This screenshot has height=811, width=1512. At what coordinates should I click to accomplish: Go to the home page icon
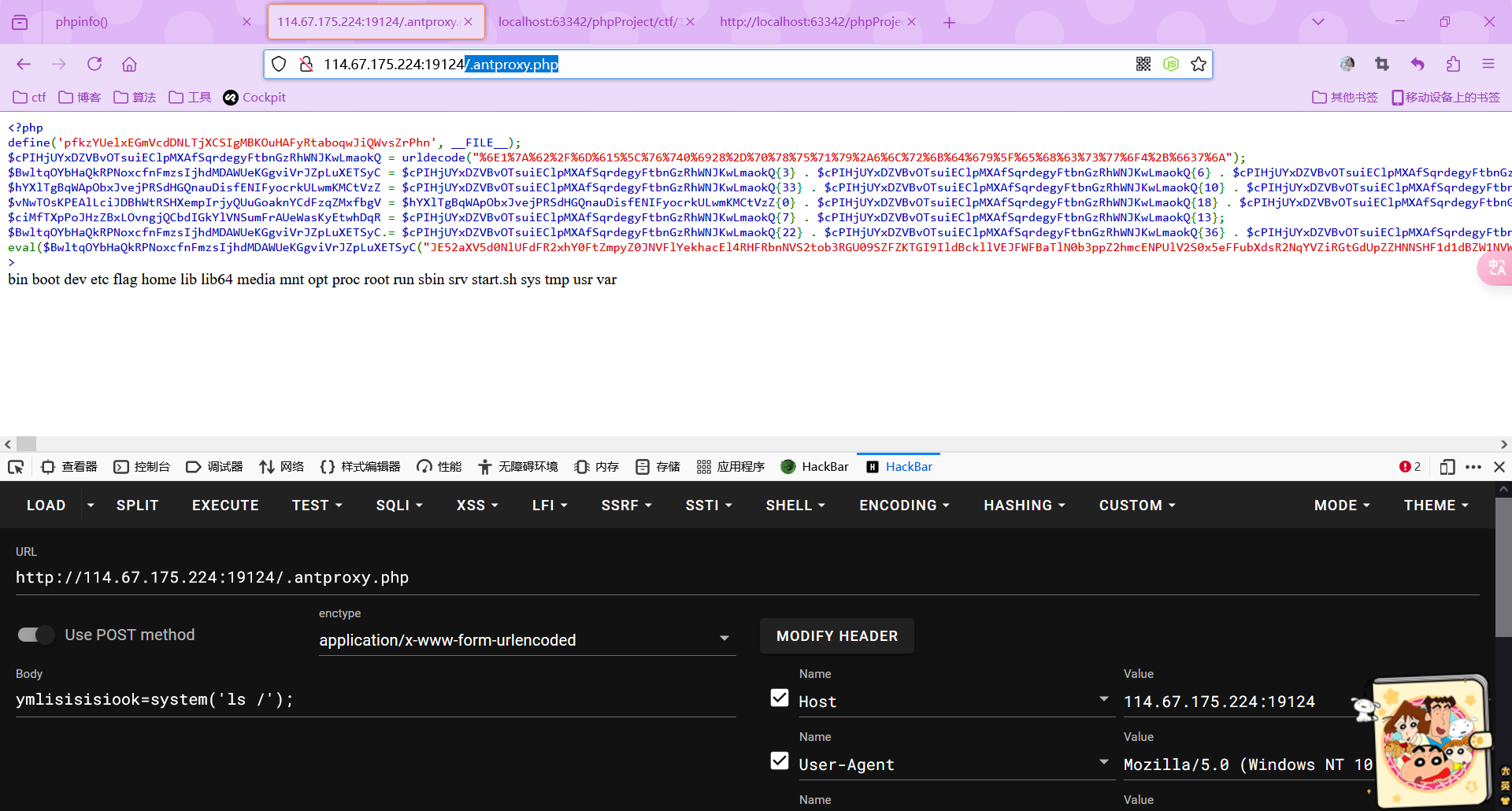point(129,64)
